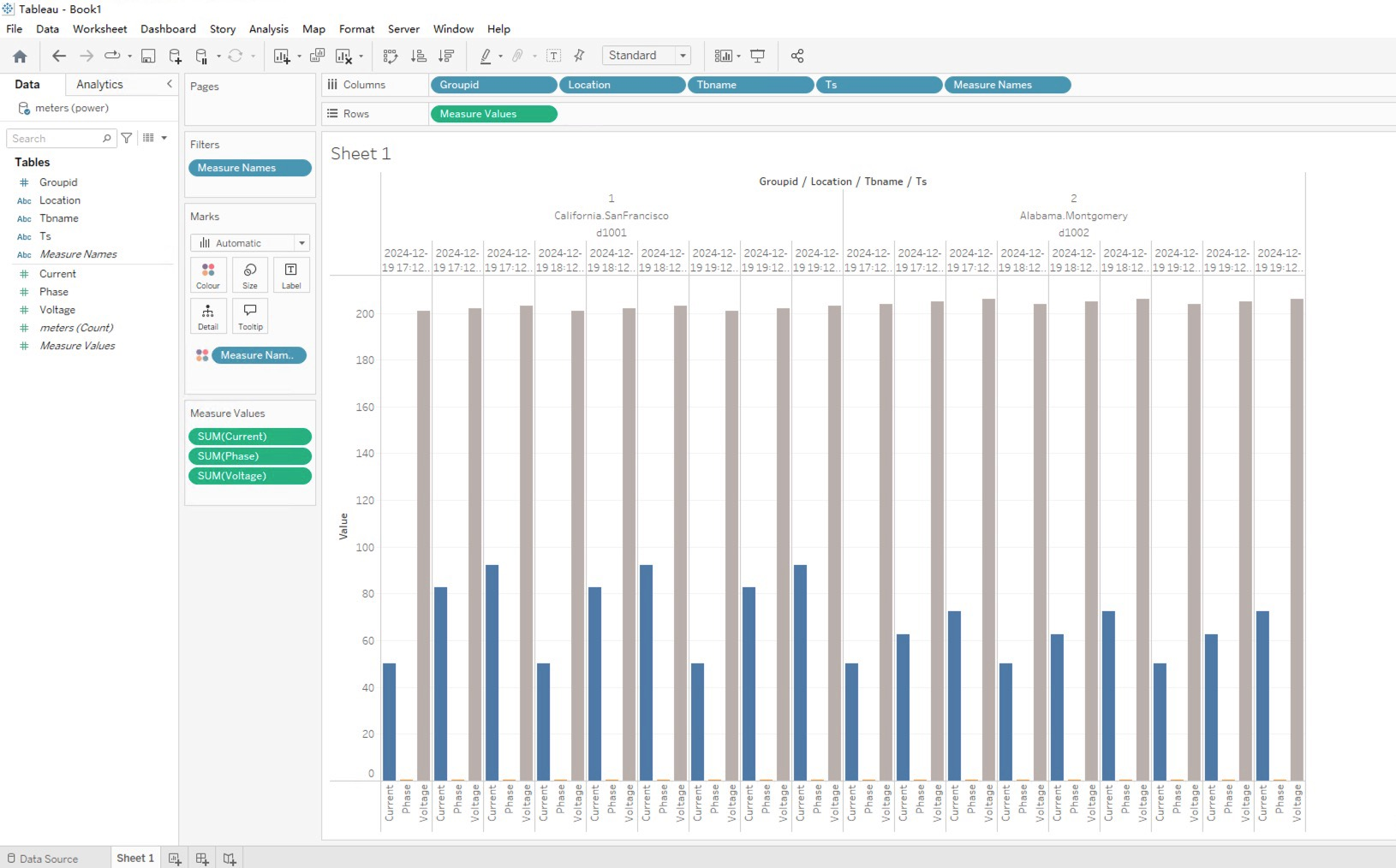Toggle the Highlight tool in the toolbar
1396x868 pixels.
pyautogui.click(x=486, y=56)
